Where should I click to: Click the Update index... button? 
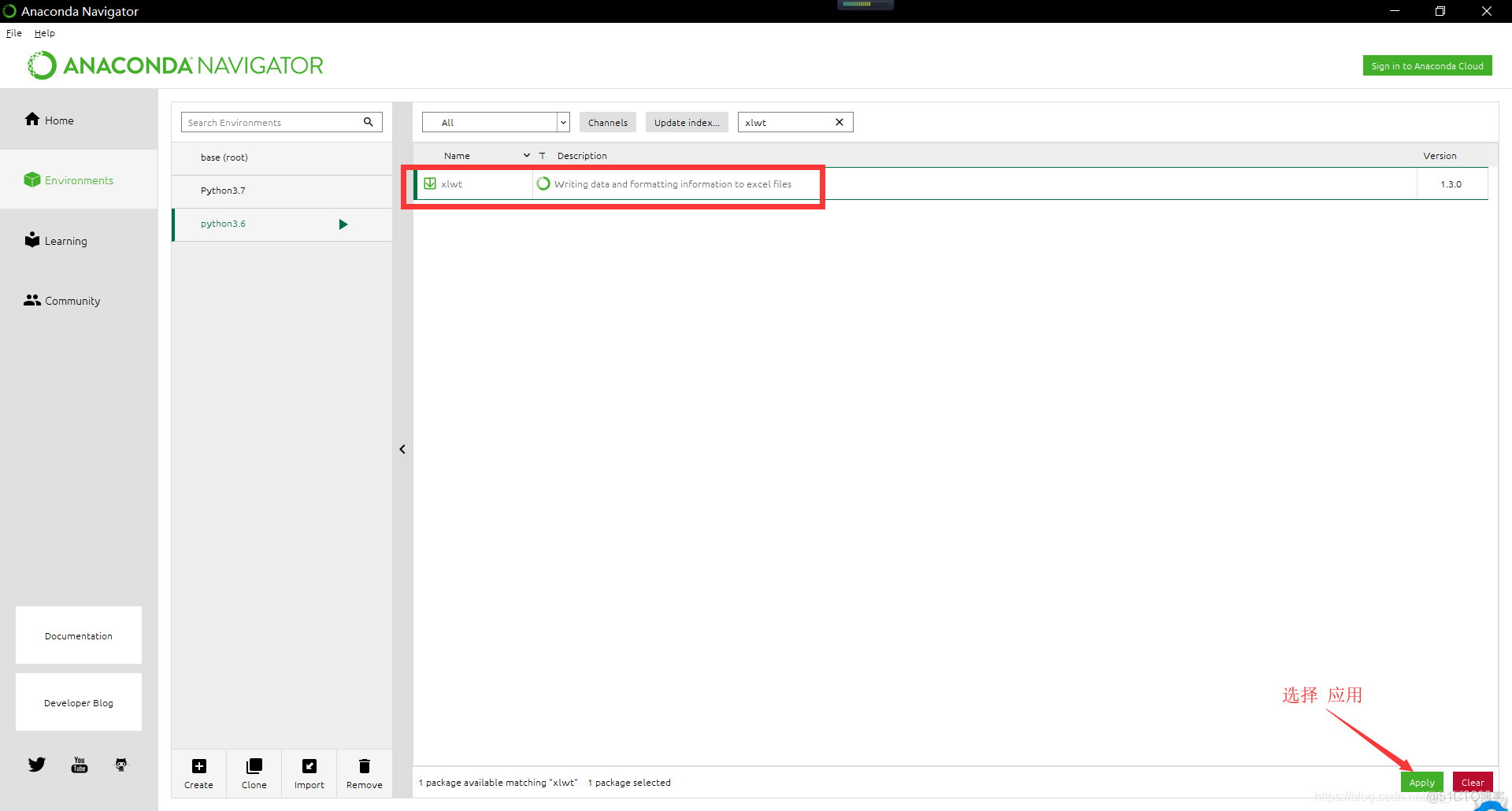tap(687, 122)
